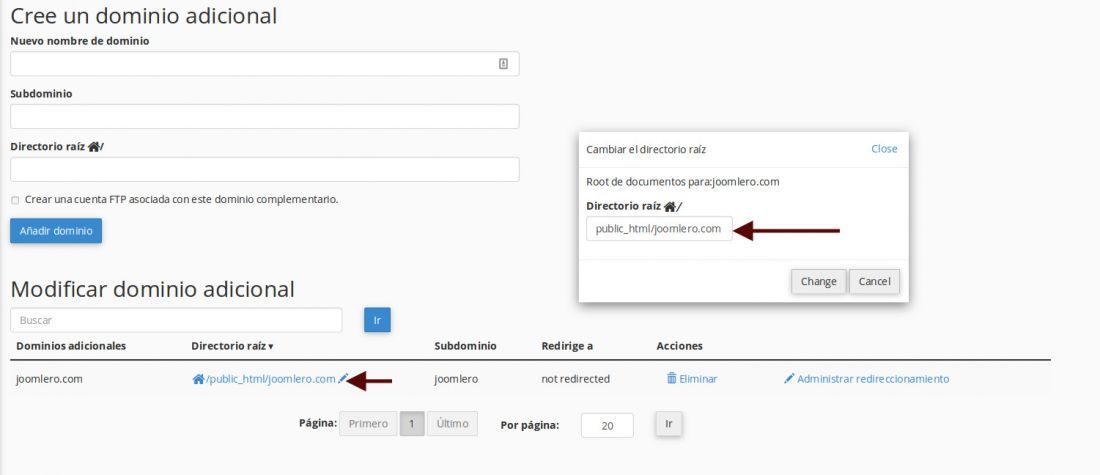Click the joomlero.com domain cell
Image resolution: width=1100 pixels, height=475 pixels.
(x=49, y=379)
